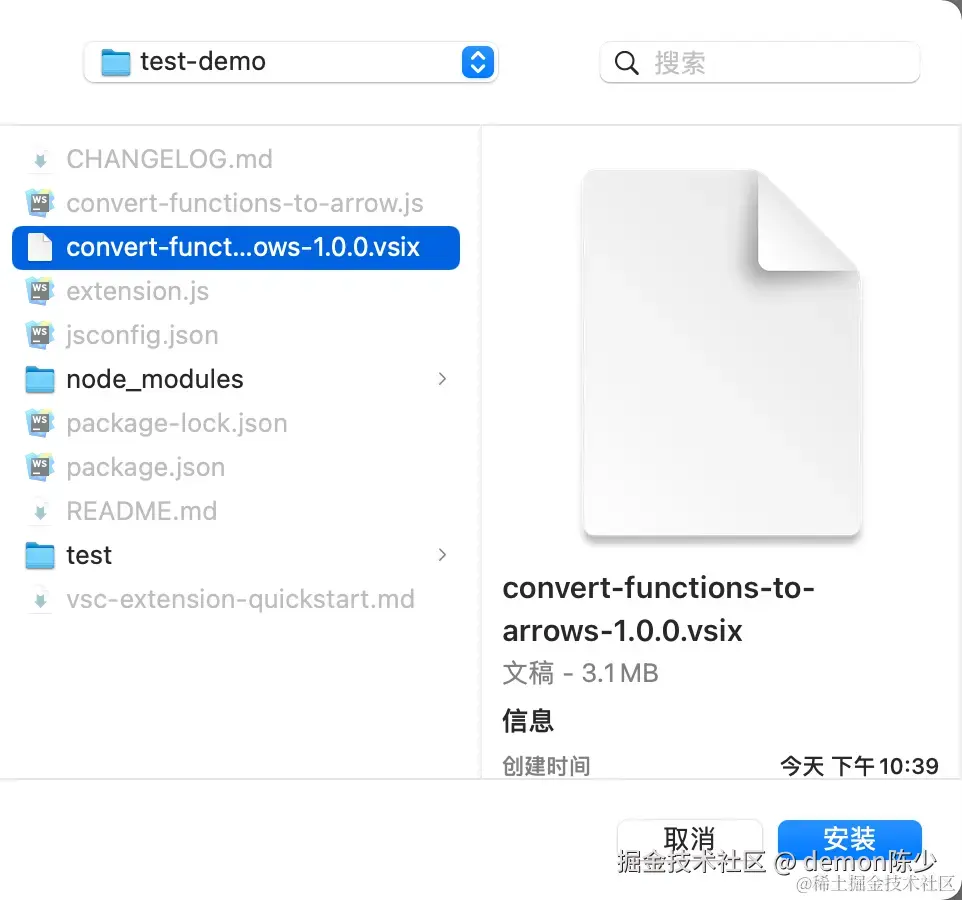The width and height of the screenshot is (962, 900).
Task: Click the package-lock.json file icon
Action: point(40,423)
